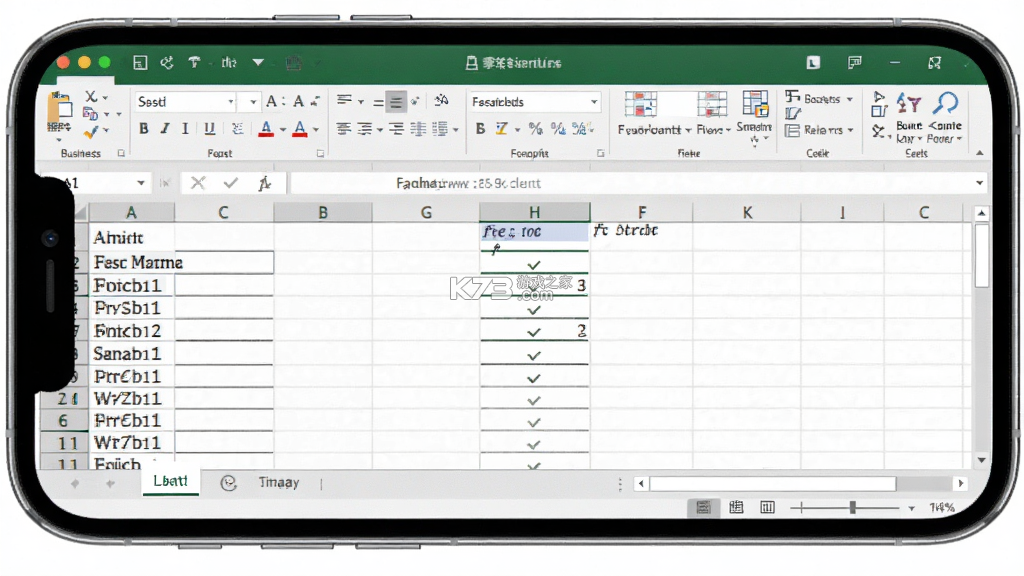This screenshot has height=576, width=1024.
Task: Open the Relarrs dropdown
Action: (850, 130)
